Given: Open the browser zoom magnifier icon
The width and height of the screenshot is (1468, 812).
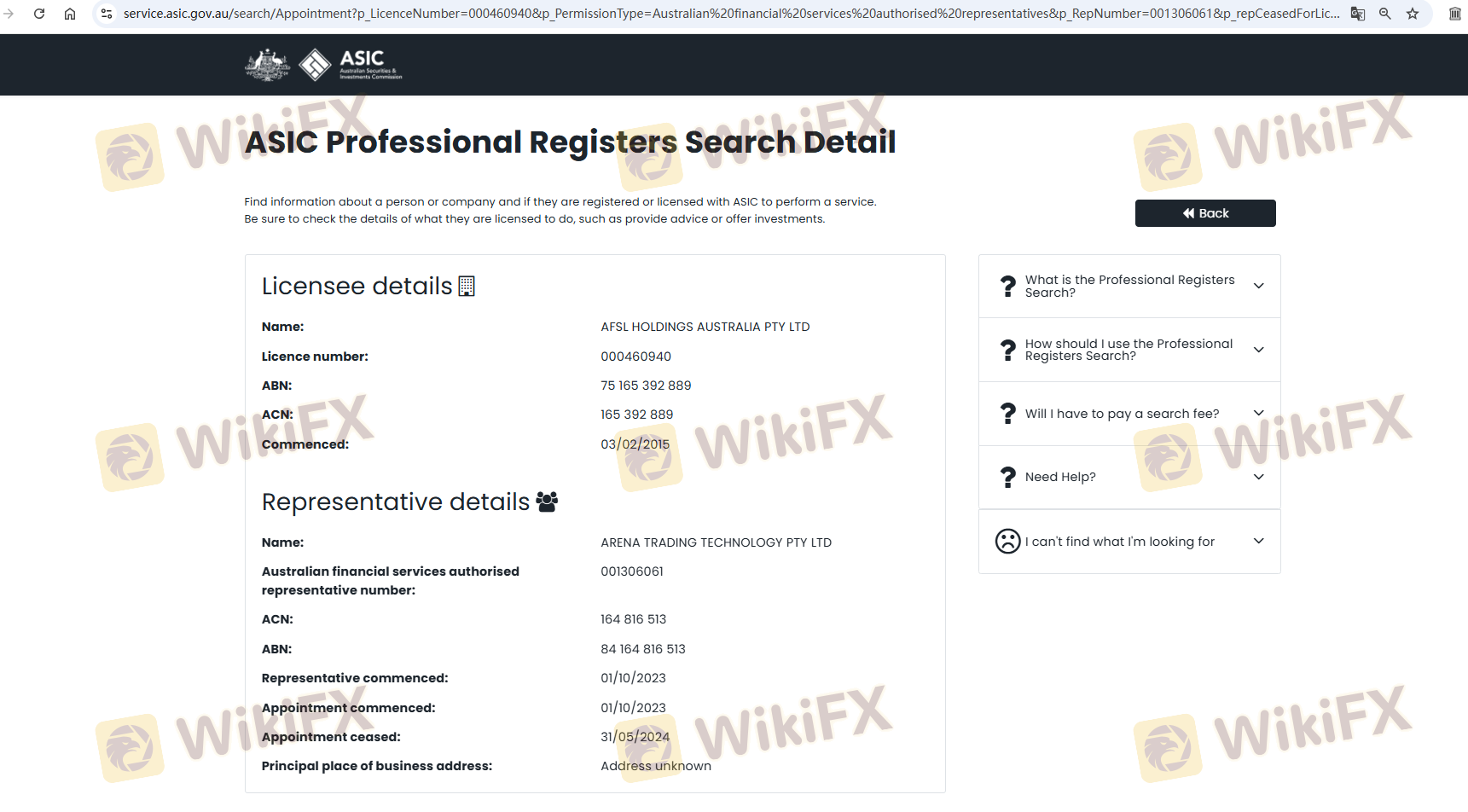Looking at the screenshot, I should 1385,14.
